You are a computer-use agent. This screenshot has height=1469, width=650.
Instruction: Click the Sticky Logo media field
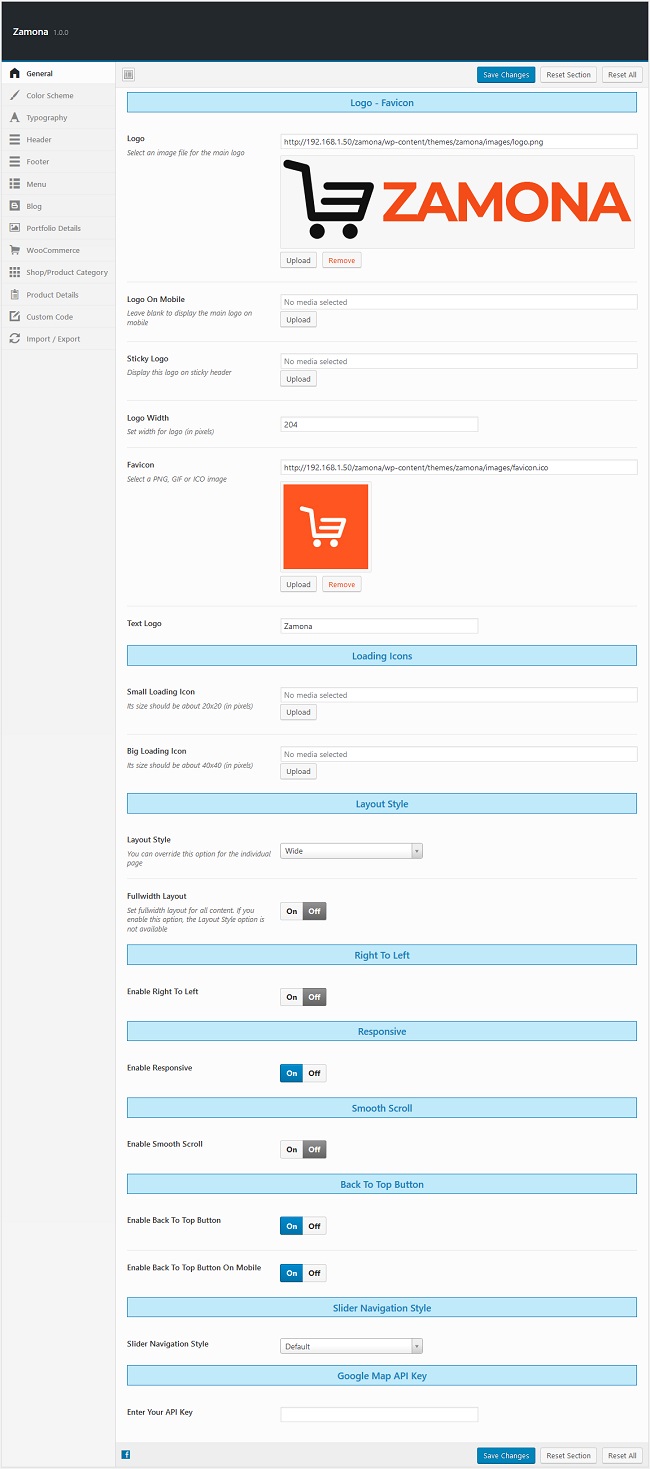click(459, 361)
